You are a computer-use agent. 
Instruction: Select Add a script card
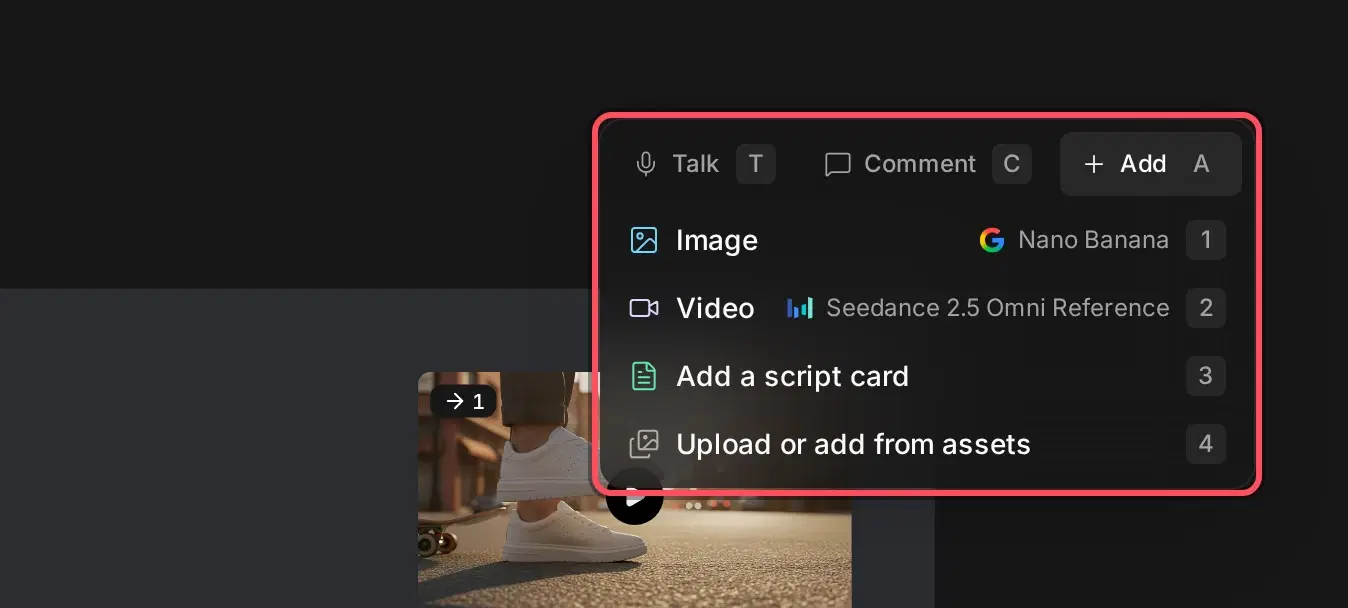927,376
